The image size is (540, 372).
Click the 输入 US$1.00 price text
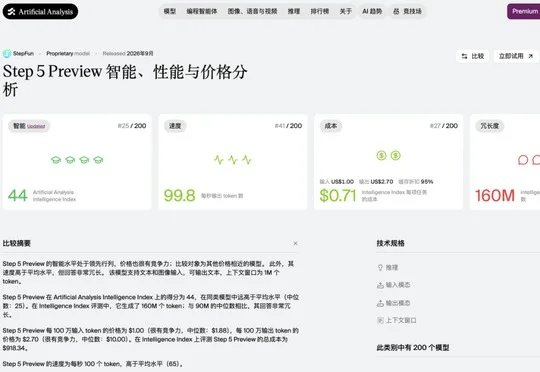tap(337, 182)
